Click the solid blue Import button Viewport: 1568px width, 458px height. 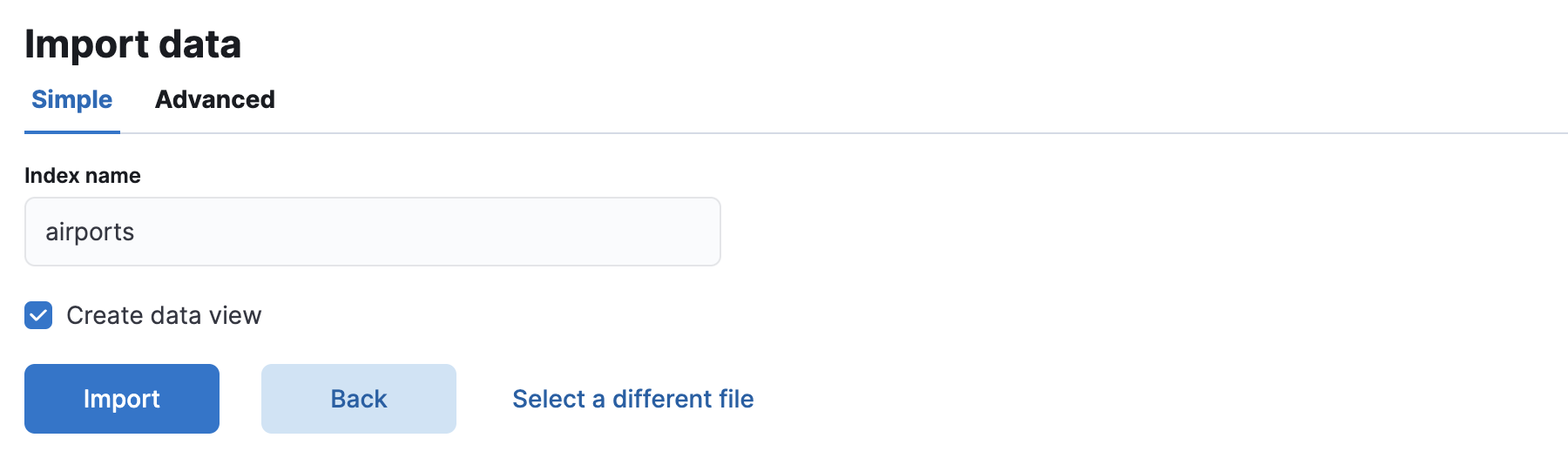tap(122, 399)
